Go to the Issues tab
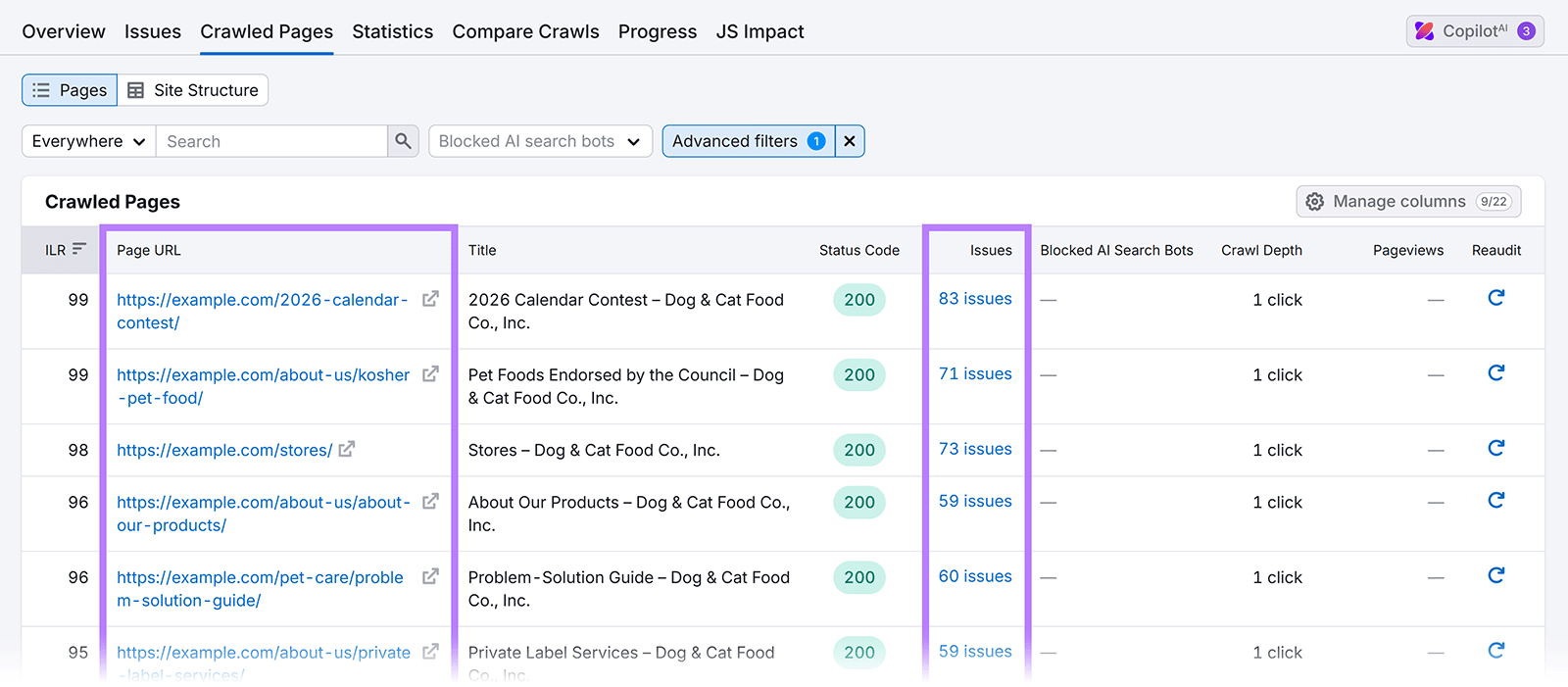 click(152, 31)
